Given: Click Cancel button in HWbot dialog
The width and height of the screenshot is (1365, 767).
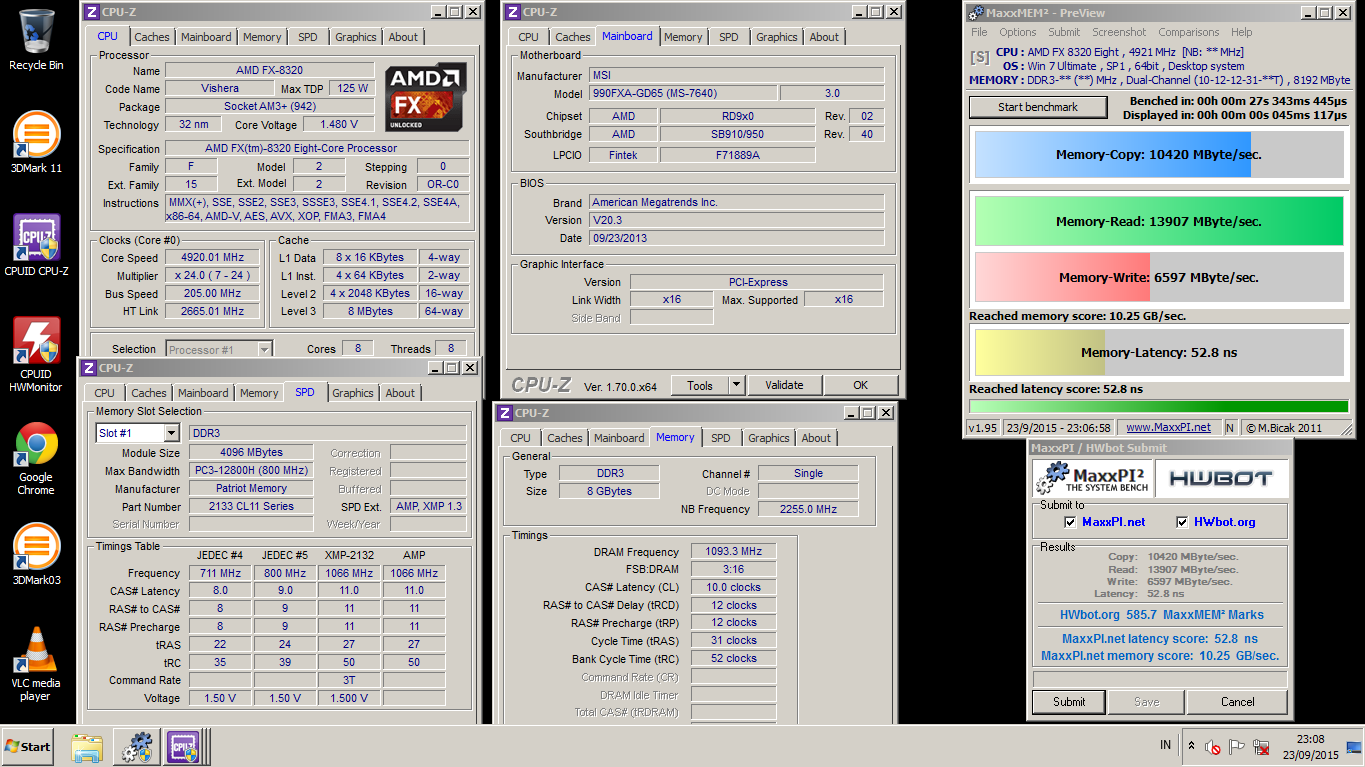Looking at the screenshot, I should (x=1237, y=702).
